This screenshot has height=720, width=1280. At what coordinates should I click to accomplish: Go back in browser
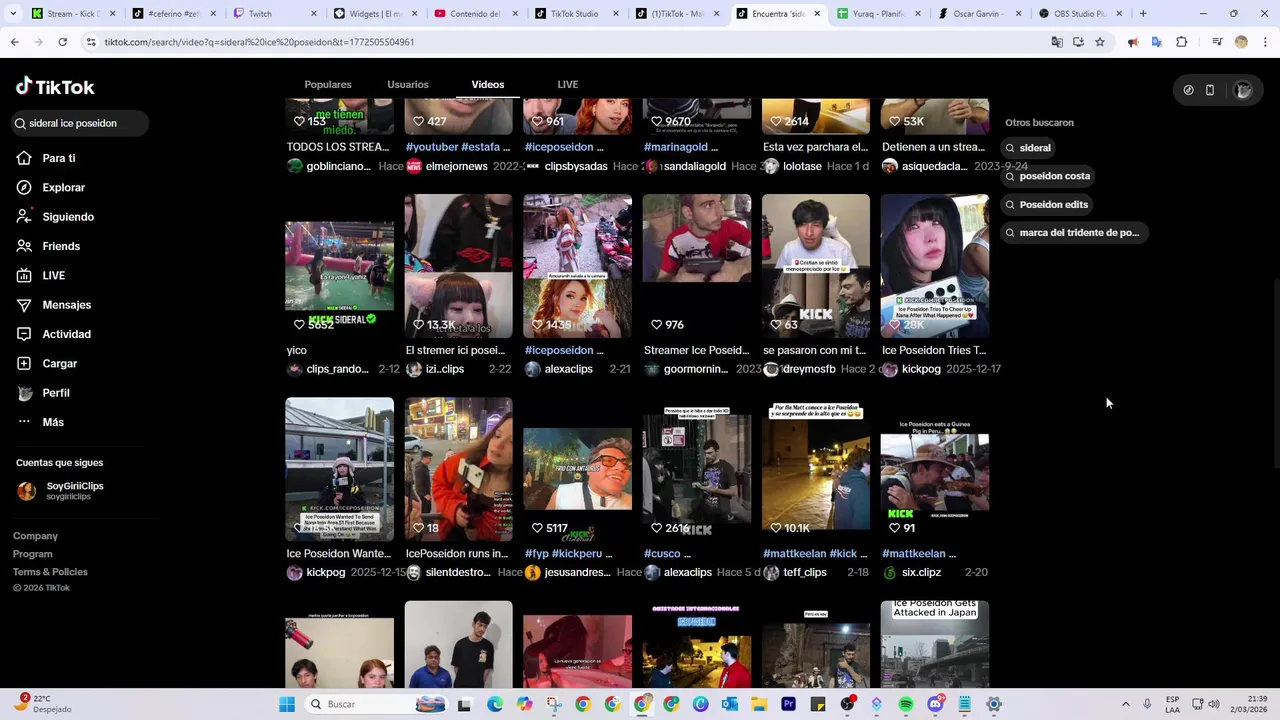click(x=14, y=42)
